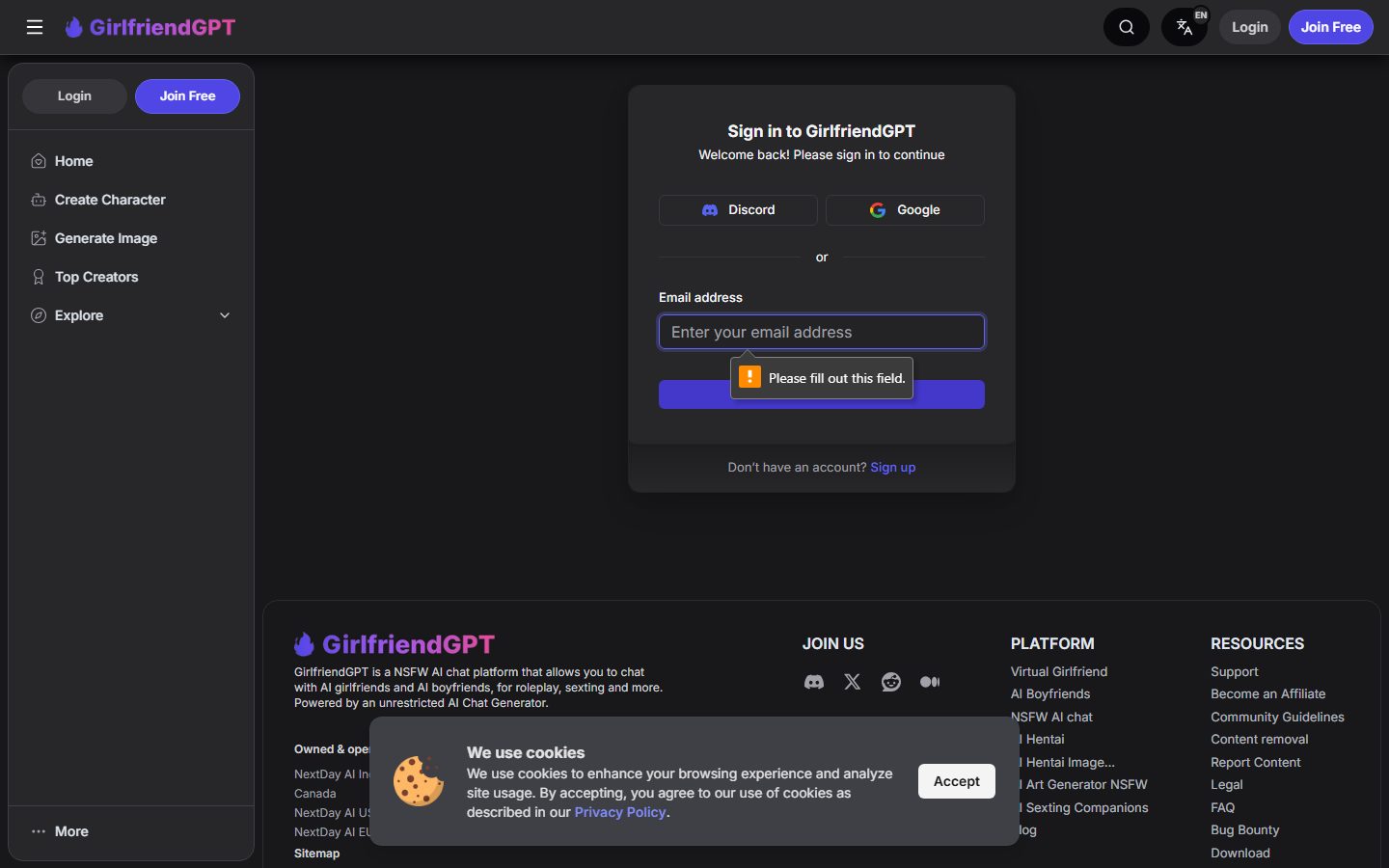Click the purple Continue submit button

822,394
